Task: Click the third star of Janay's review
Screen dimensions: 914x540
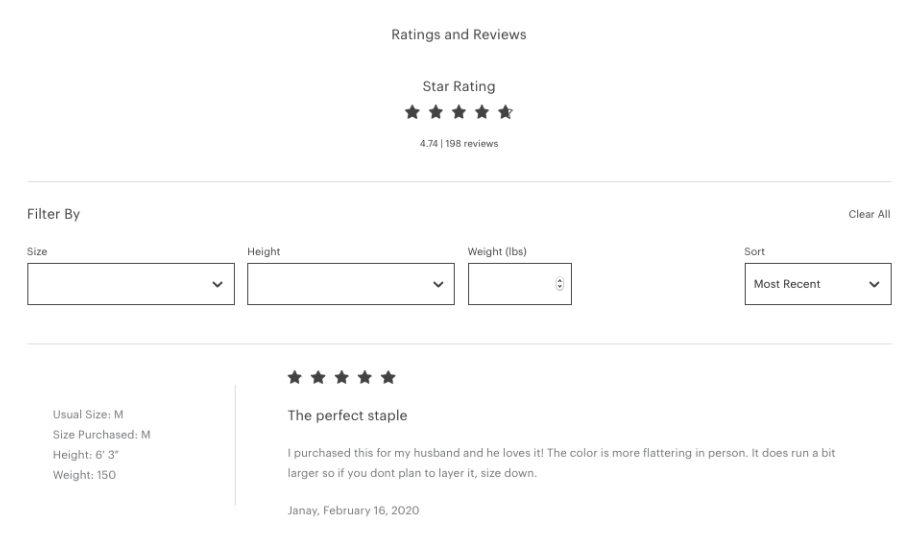Action: pyautogui.click(x=342, y=377)
